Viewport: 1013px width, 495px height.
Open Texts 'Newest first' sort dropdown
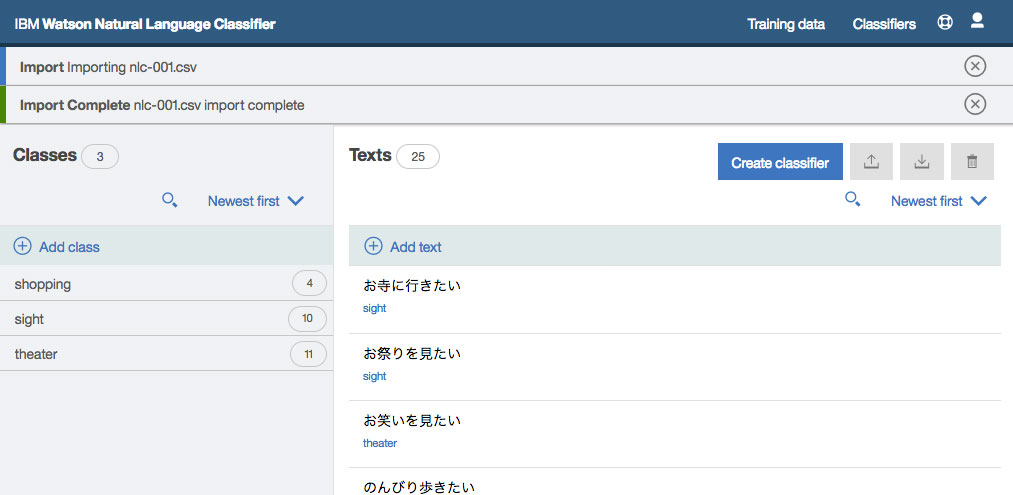pos(939,201)
